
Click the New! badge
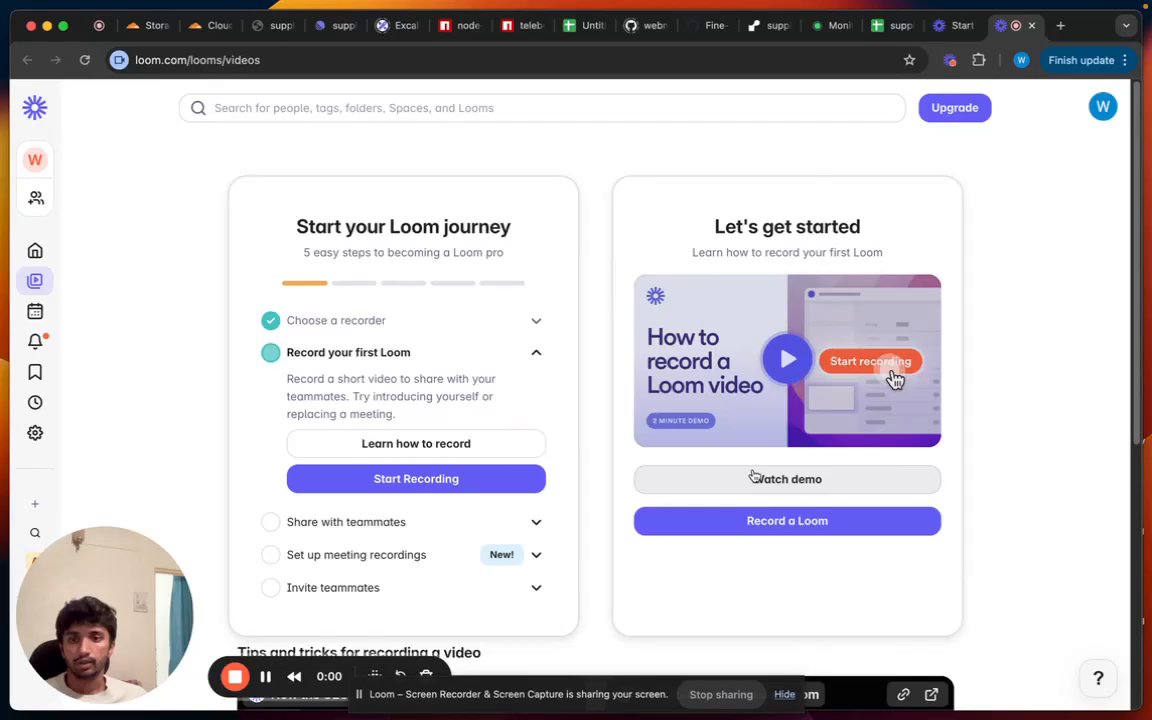501,555
